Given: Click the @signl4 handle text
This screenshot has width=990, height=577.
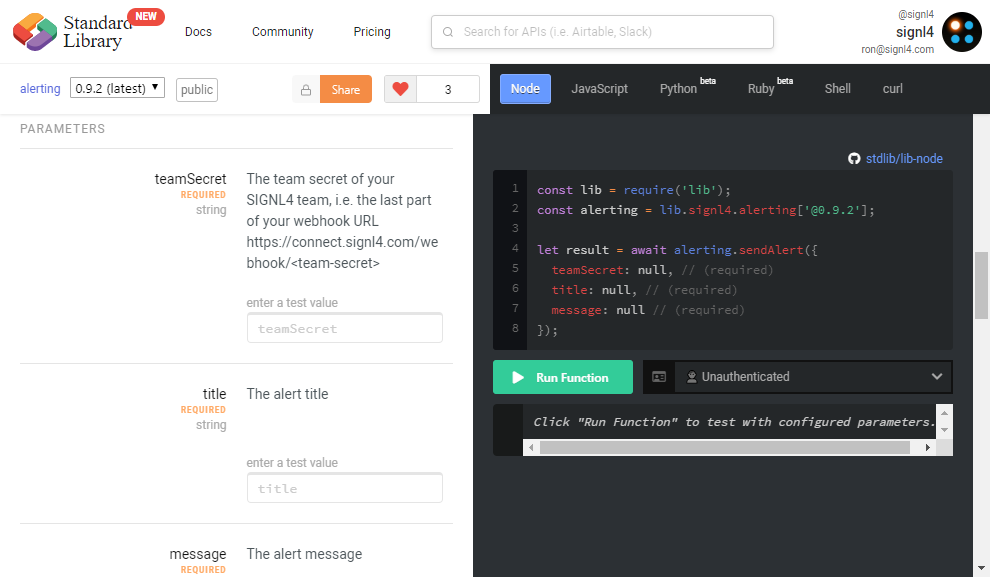Looking at the screenshot, I should pyautogui.click(x=915, y=14).
